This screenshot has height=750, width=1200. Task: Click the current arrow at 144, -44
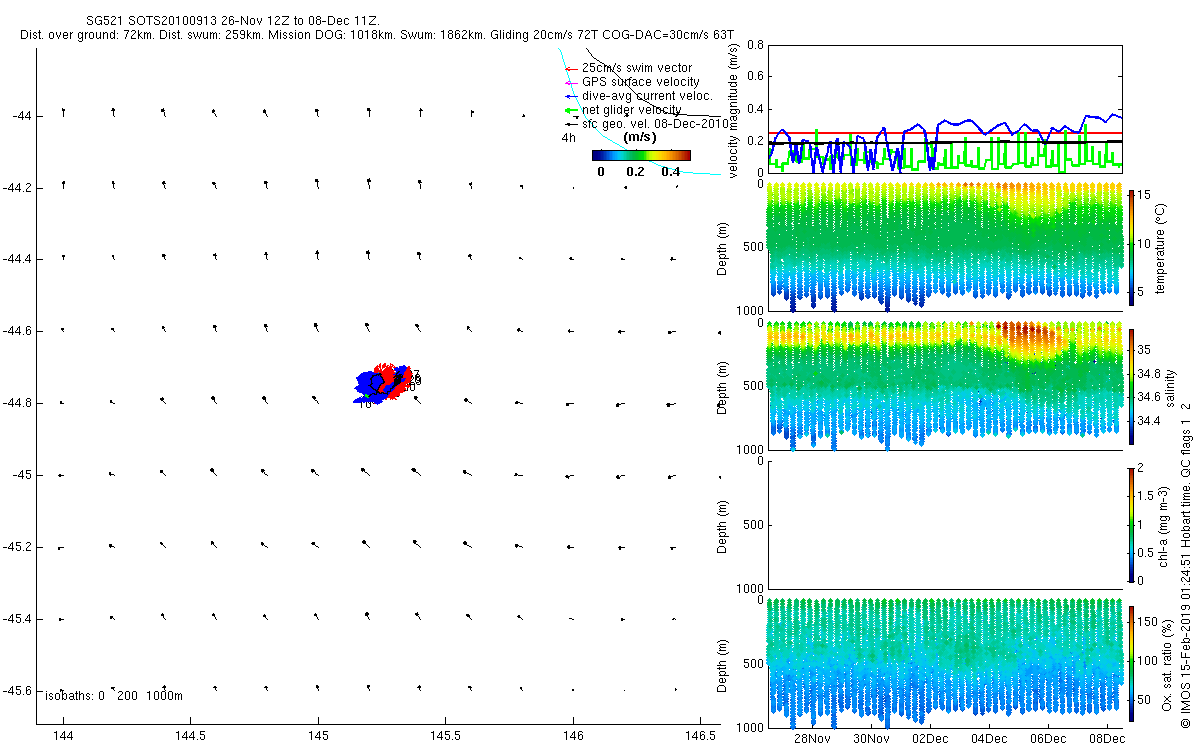point(63,112)
